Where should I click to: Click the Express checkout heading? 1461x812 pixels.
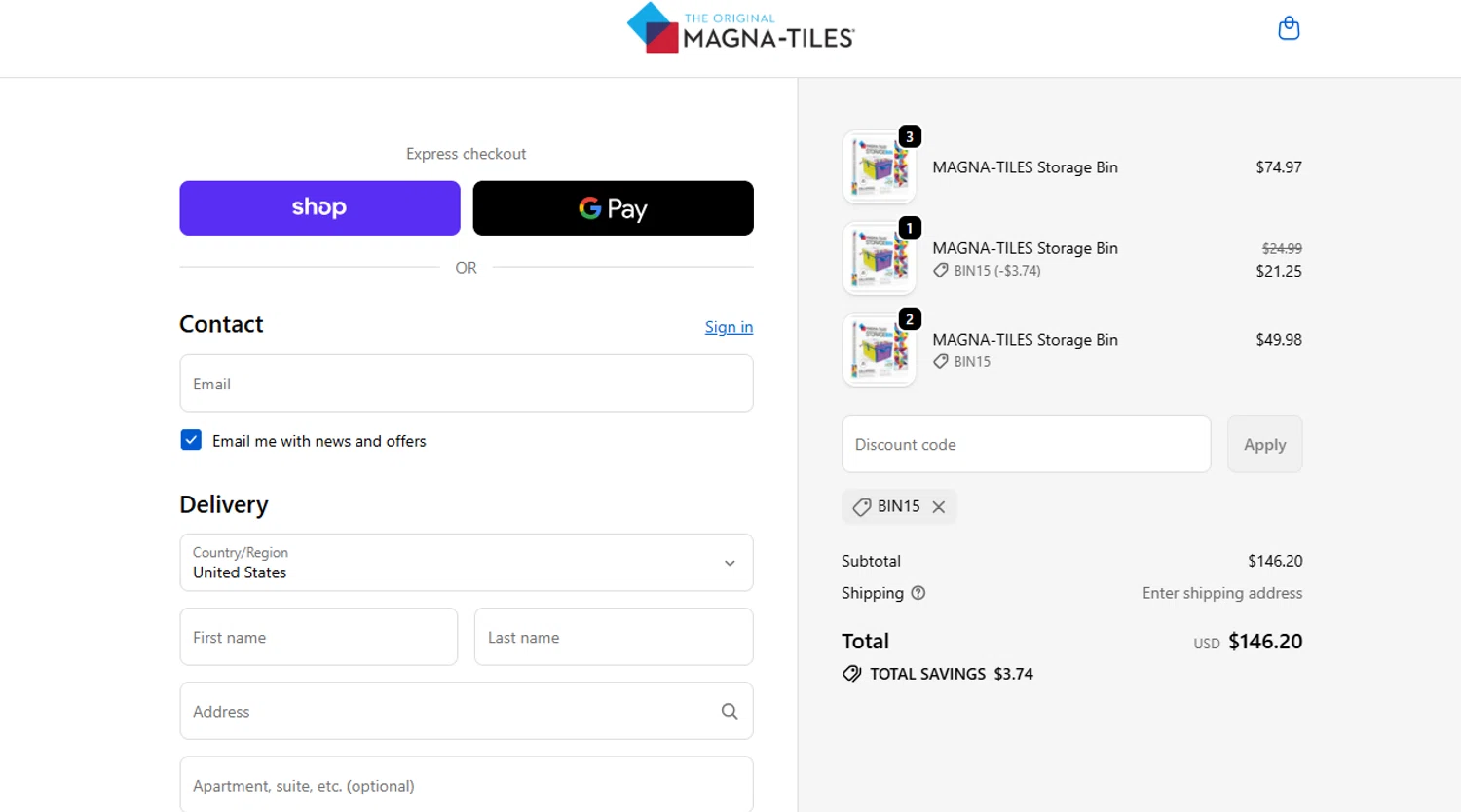pos(467,154)
